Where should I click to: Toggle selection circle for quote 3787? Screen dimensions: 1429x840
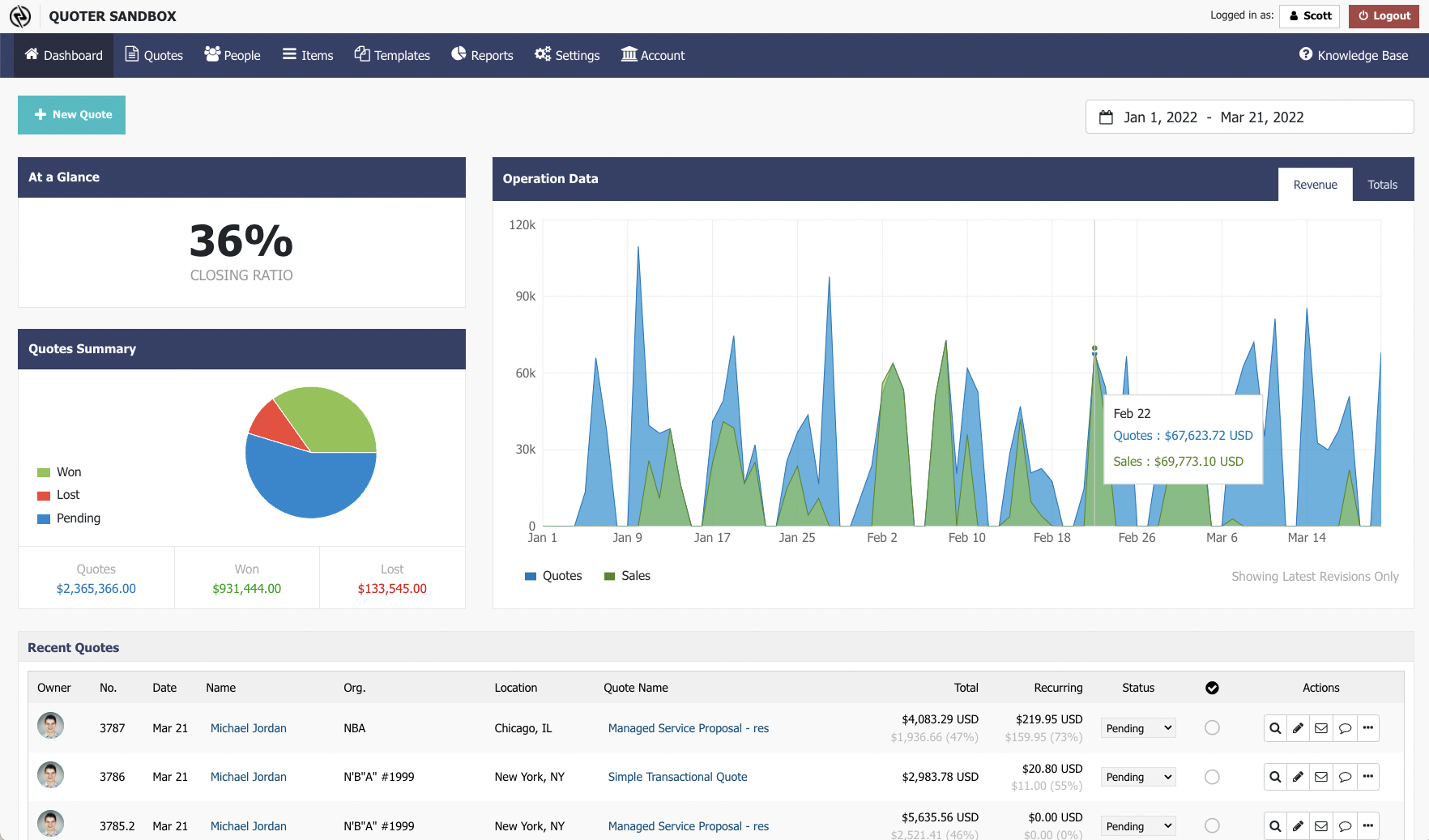click(1212, 727)
